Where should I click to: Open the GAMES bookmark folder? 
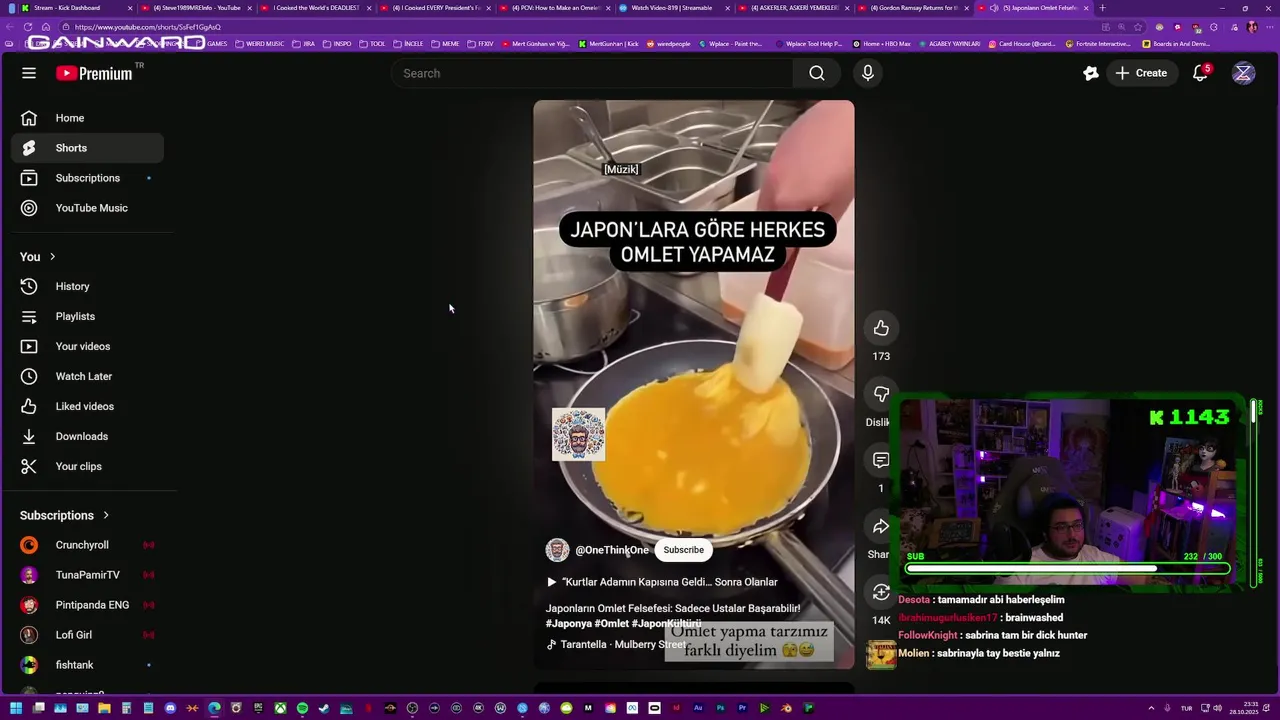[x=212, y=44]
